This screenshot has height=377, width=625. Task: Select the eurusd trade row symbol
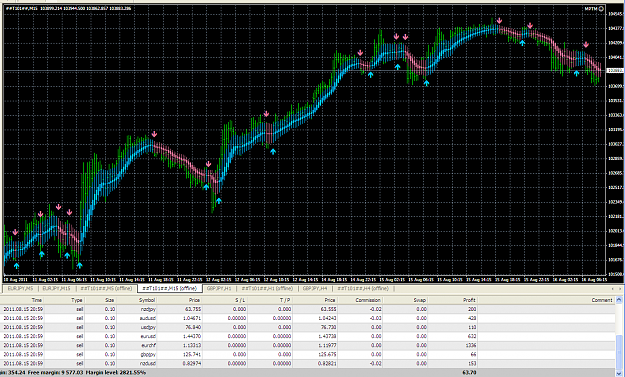(x=148, y=336)
